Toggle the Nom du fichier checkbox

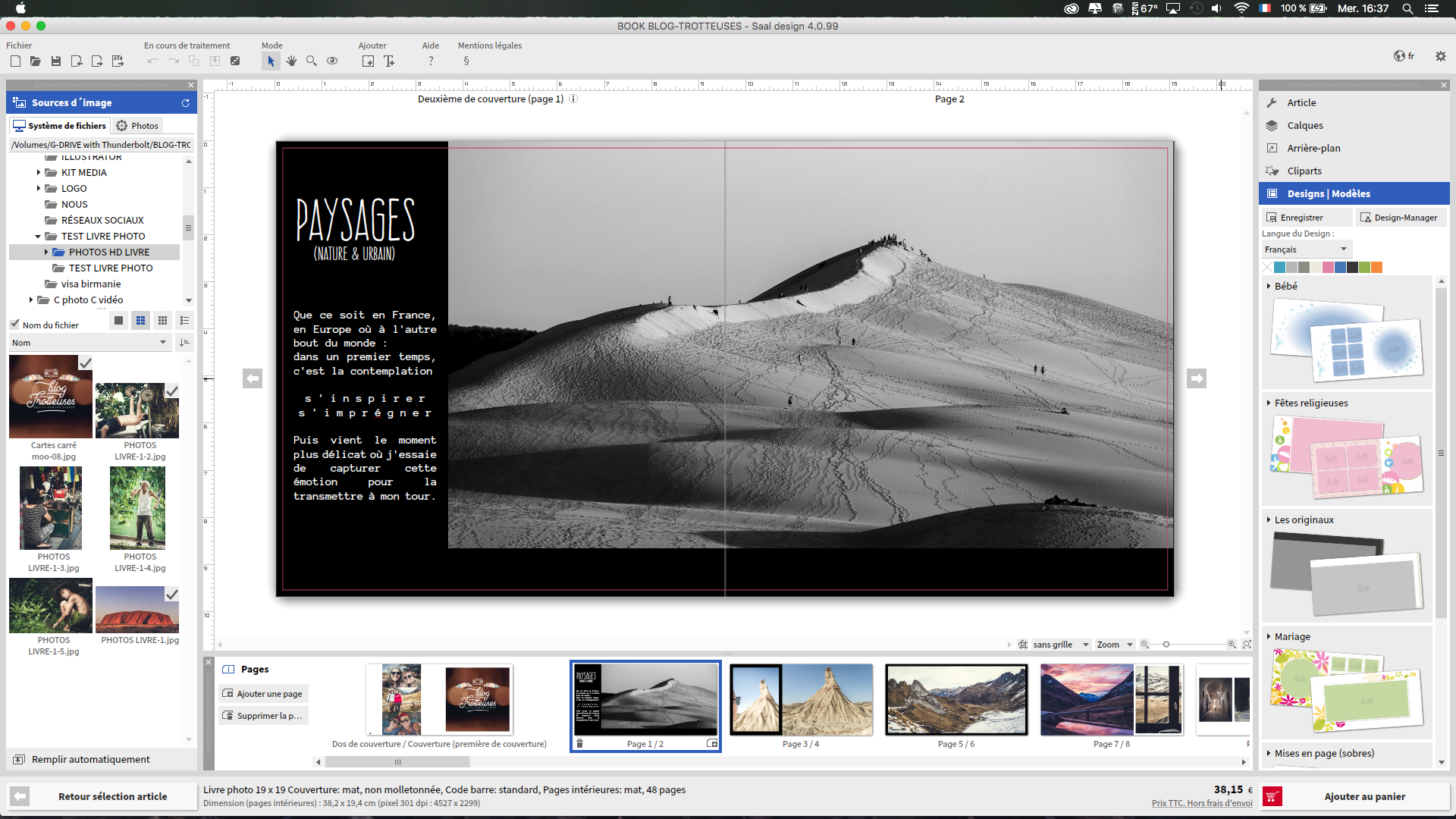point(14,325)
